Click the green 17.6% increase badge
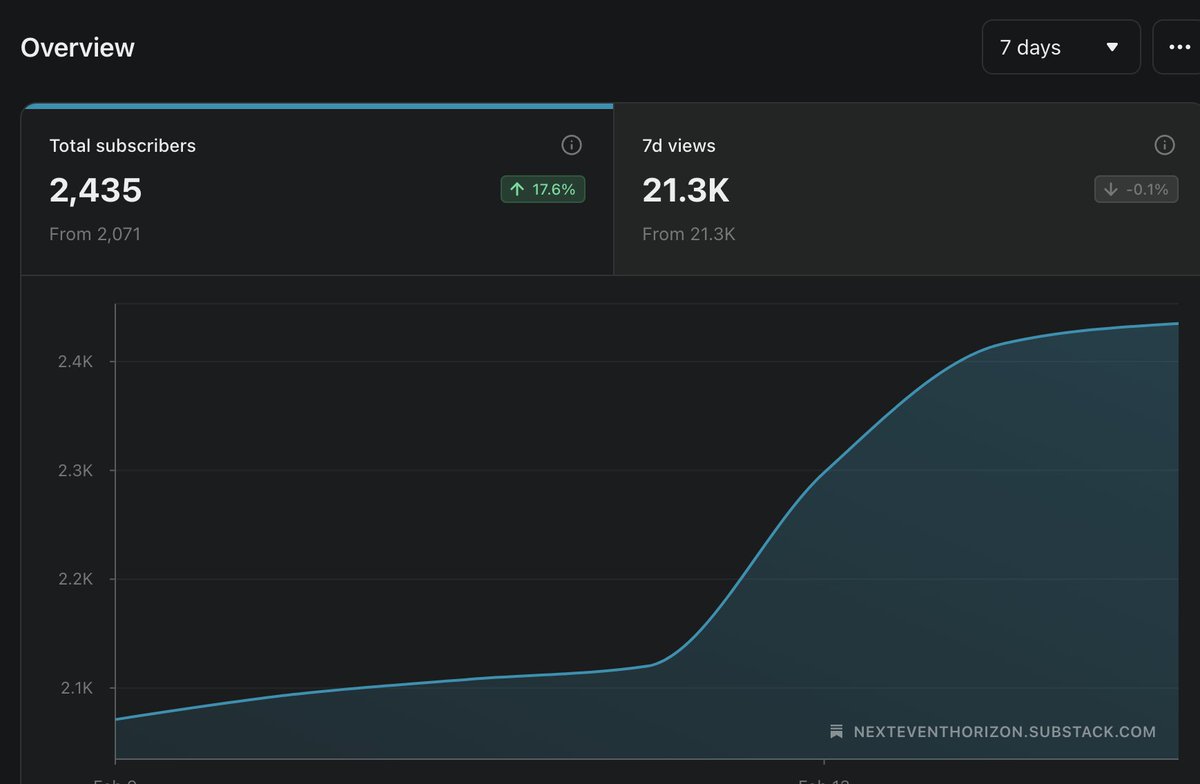Image resolution: width=1200 pixels, height=784 pixels. [543, 189]
